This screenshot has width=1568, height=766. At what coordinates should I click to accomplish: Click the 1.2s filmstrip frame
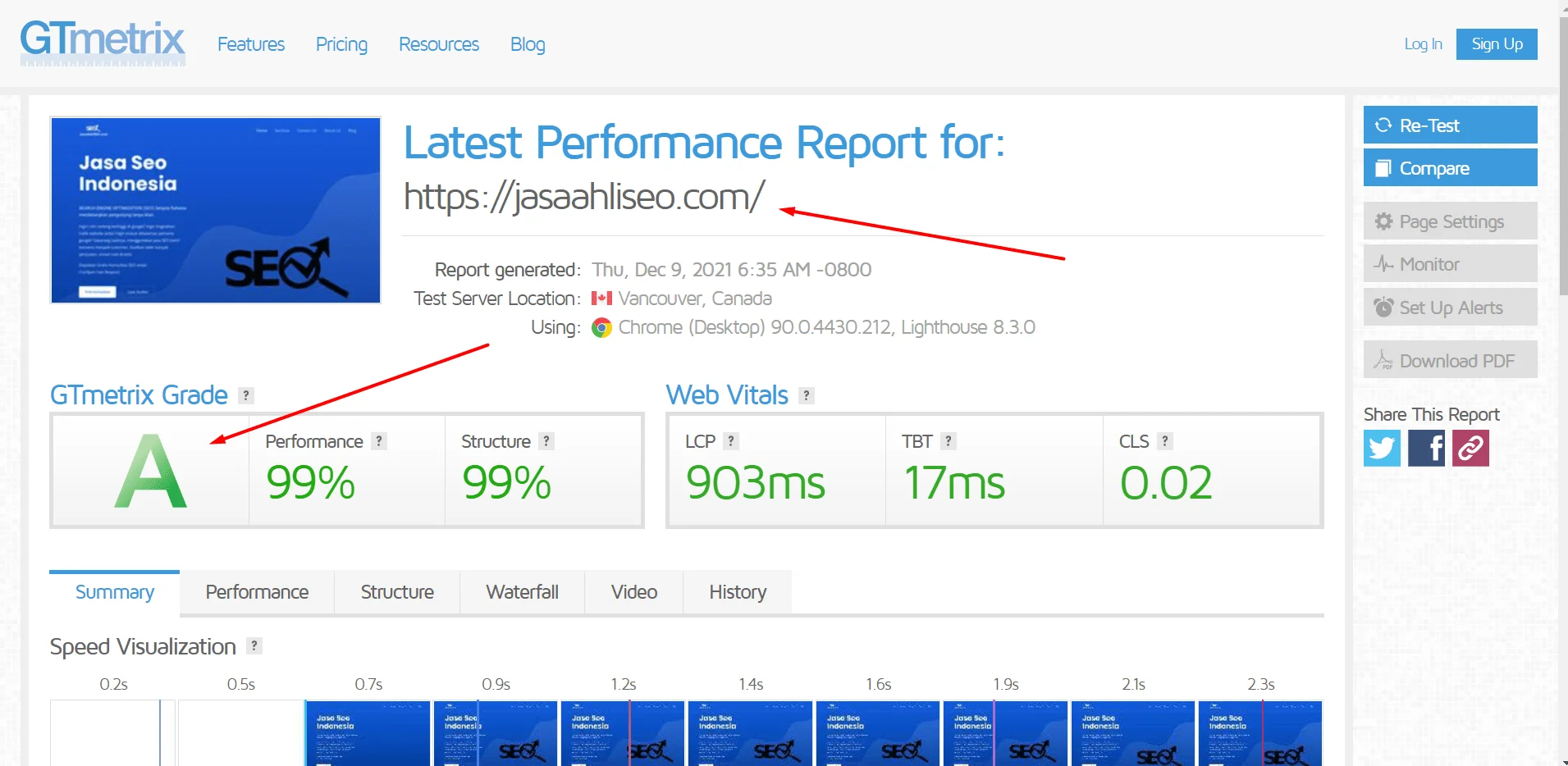(623, 733)
